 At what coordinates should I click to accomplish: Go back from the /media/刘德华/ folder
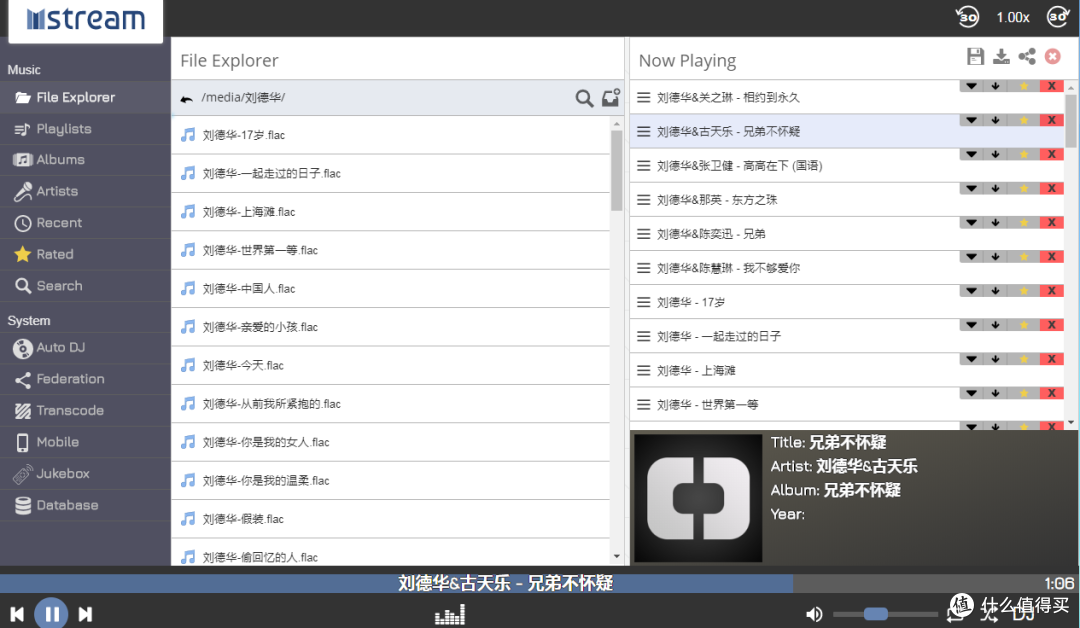point(186,98)
